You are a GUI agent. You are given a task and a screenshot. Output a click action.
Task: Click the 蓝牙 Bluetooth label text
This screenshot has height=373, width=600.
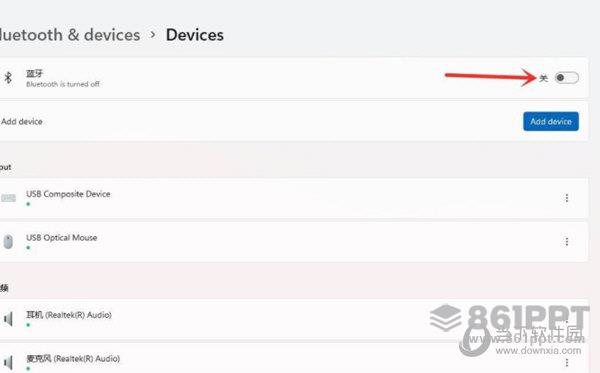click(34, 73)
